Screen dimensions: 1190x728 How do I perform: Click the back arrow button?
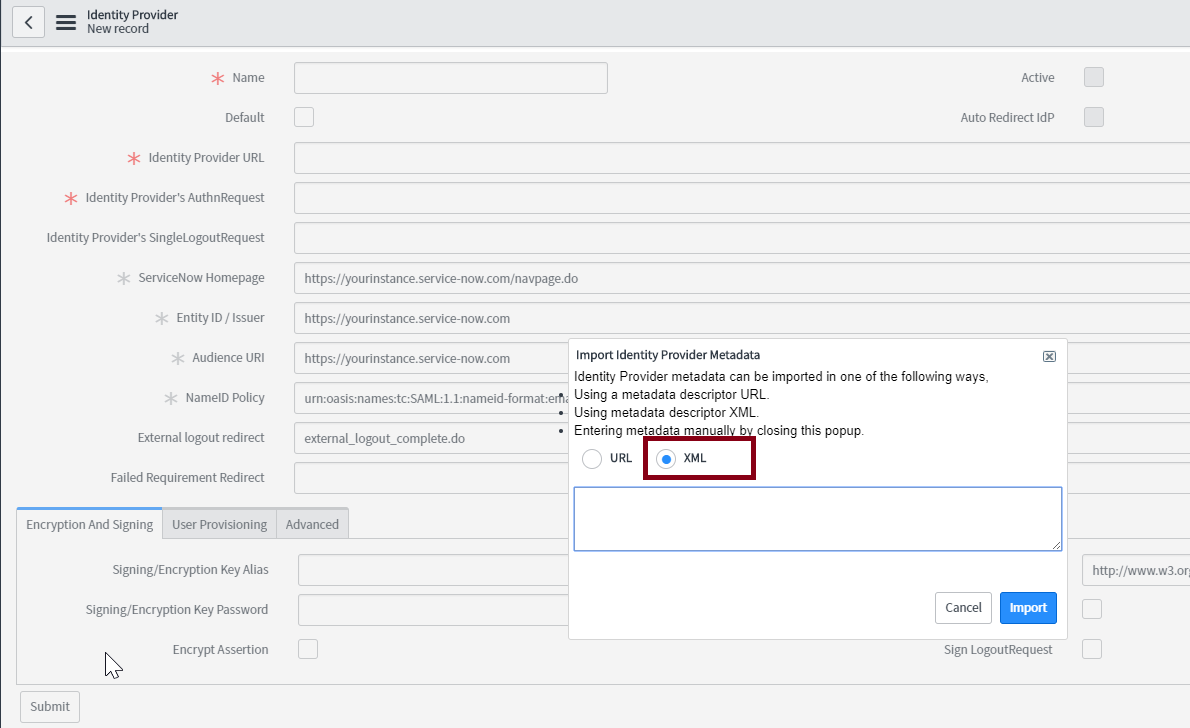(28, 22)
